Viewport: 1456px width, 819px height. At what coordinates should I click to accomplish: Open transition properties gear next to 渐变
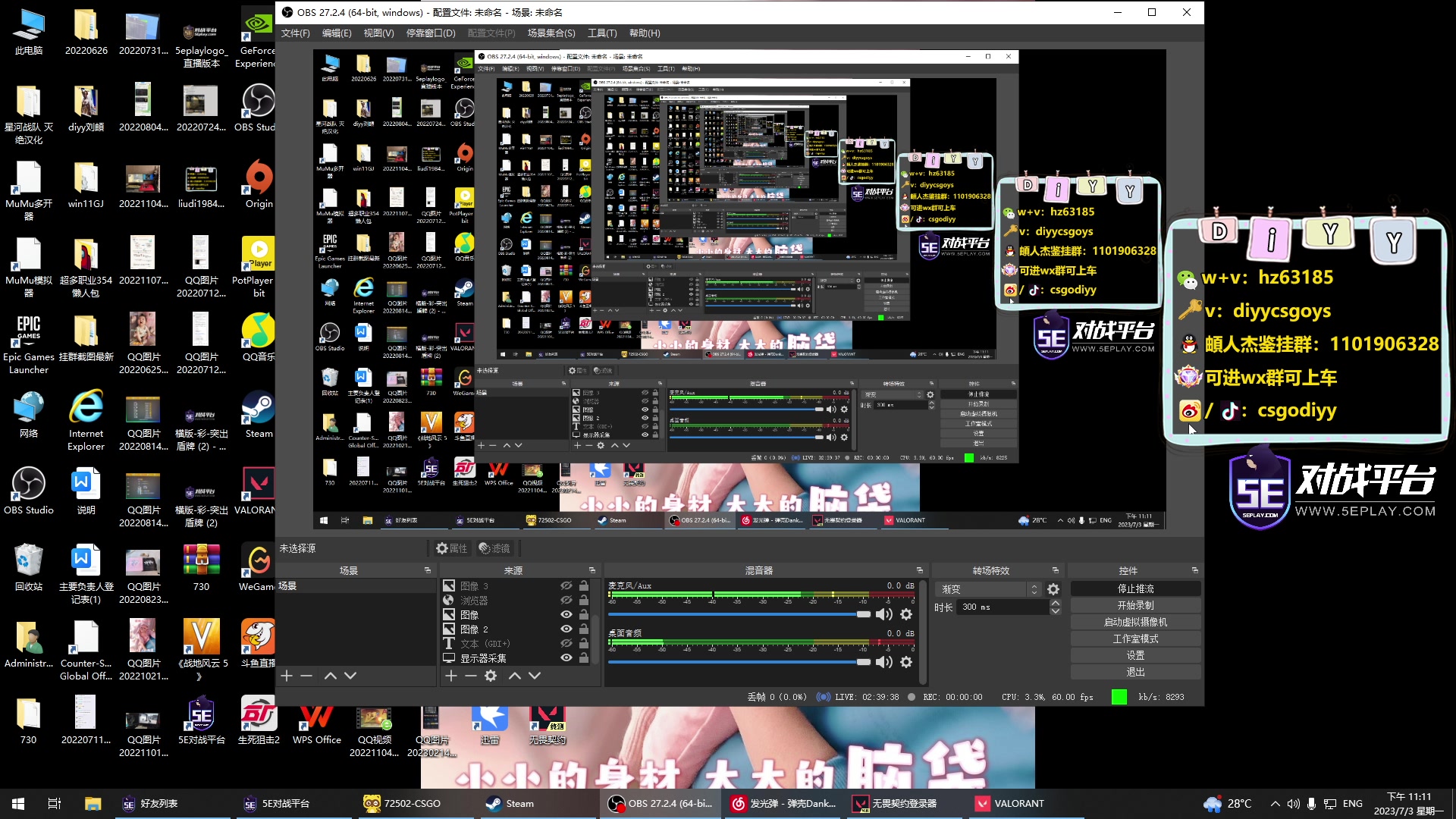point(1053,589)
